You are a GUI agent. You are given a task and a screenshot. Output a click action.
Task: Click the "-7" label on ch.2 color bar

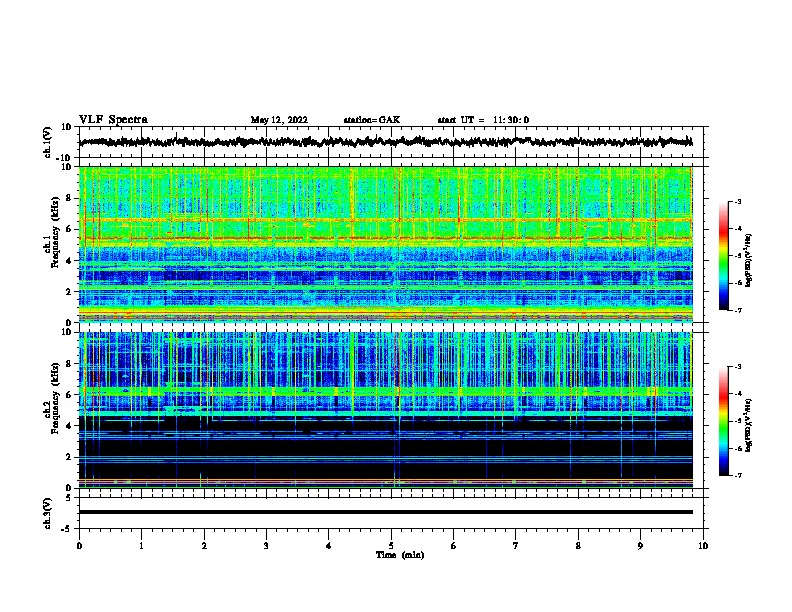[x=737, y=475]
